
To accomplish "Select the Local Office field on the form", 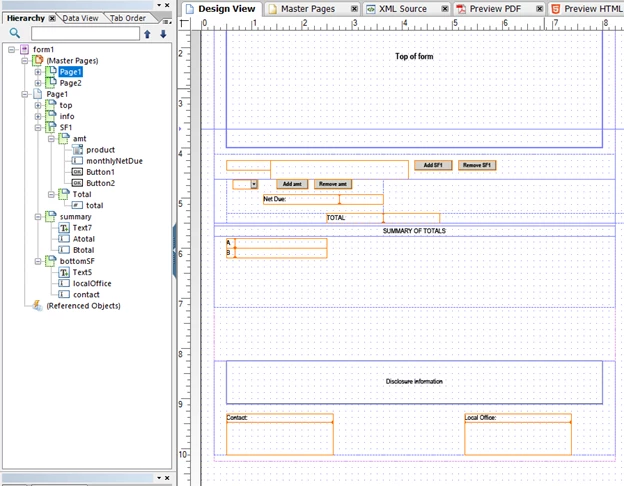I will point(518,434).
